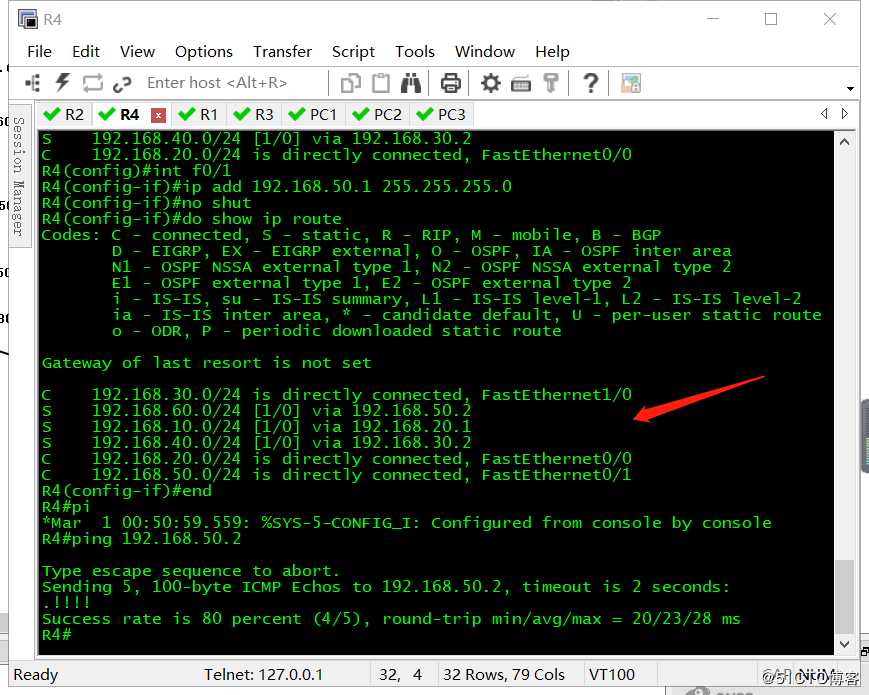The height and width of the screenshot is (695, 869).
Task: Open the Window menu
Action: click(x=485, y=52)
